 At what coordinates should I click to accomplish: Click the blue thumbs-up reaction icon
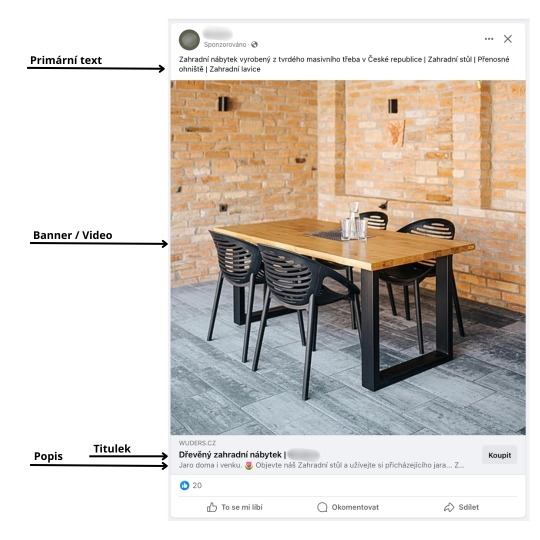point(185,485)
